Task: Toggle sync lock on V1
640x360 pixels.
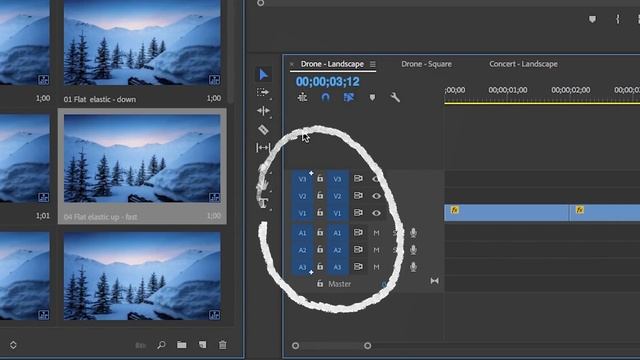Action: [358, 213]
